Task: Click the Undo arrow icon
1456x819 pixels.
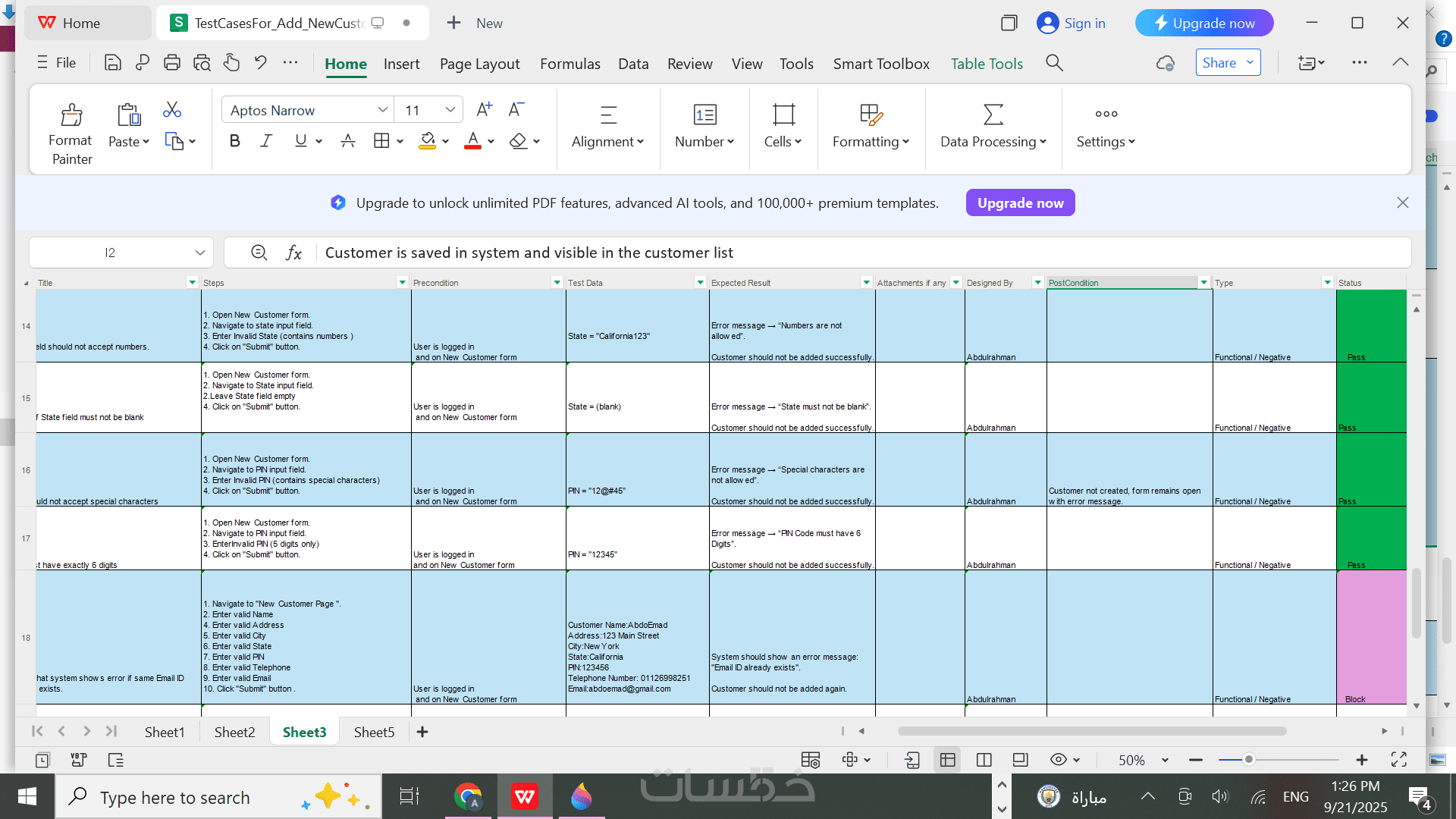Action: click(x=261, y=63)
